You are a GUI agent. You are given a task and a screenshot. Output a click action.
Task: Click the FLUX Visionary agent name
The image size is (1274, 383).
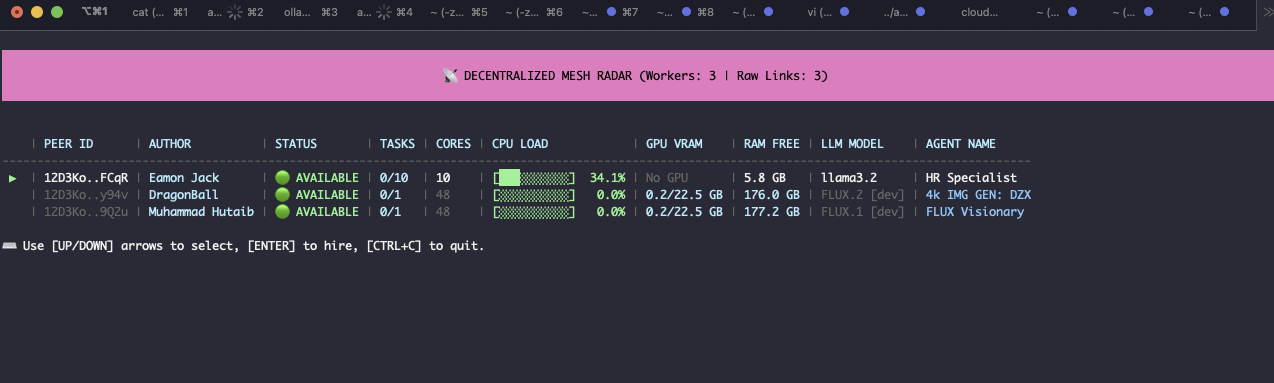coord(975,212)
